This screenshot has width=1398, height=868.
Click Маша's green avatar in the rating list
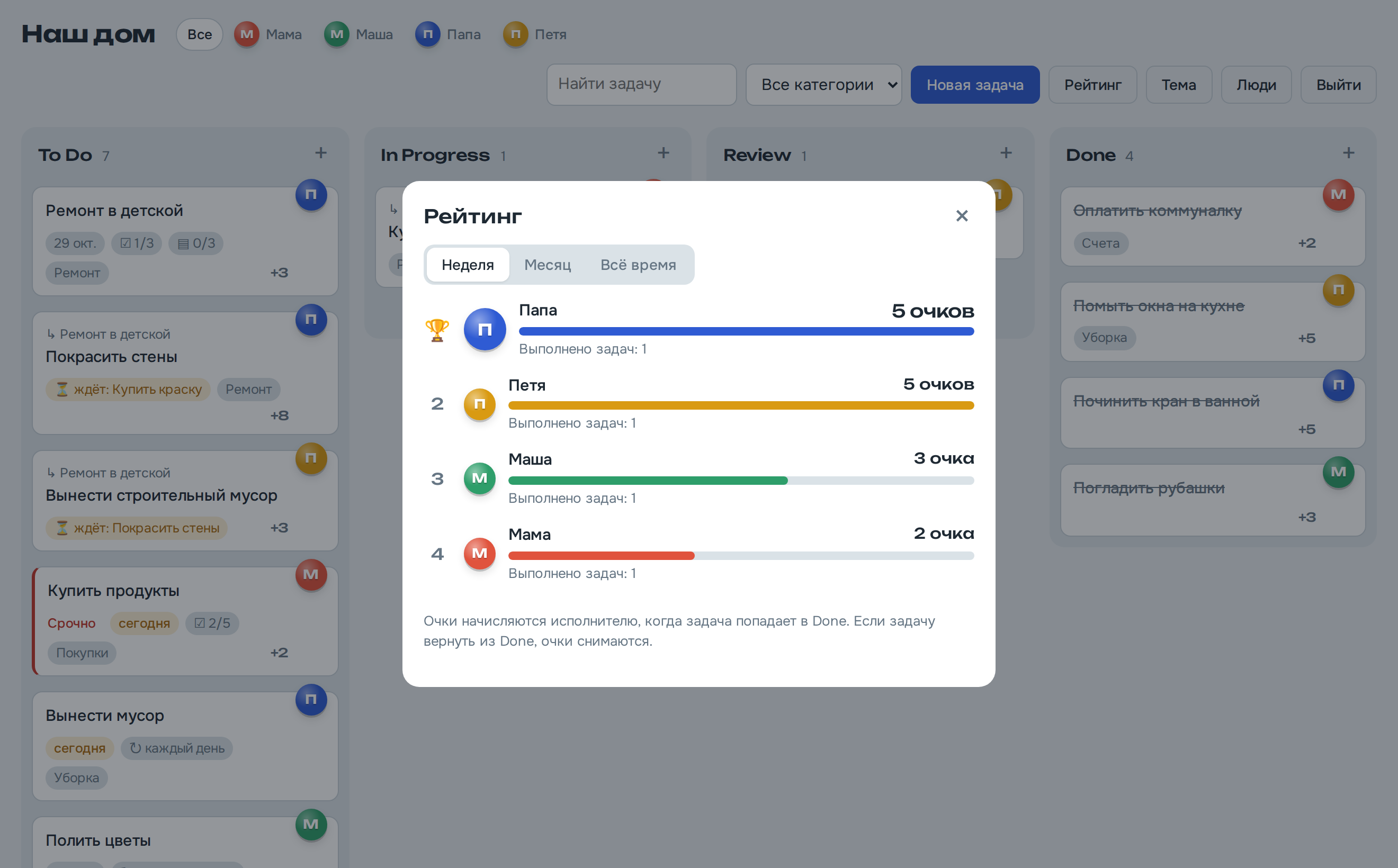coord(480,478)
